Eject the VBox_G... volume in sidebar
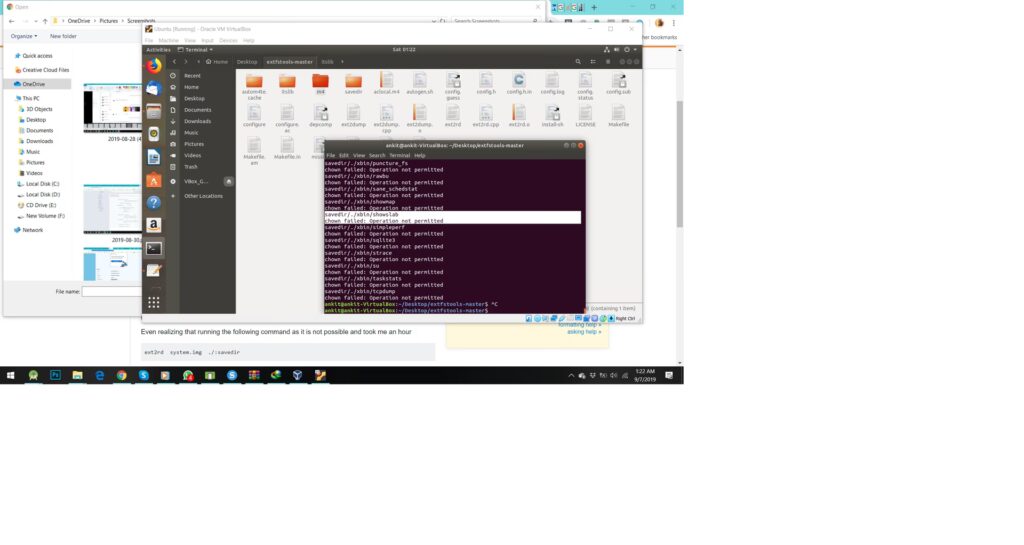Viewport: 1024px width, 545px height. pos(228,181)
